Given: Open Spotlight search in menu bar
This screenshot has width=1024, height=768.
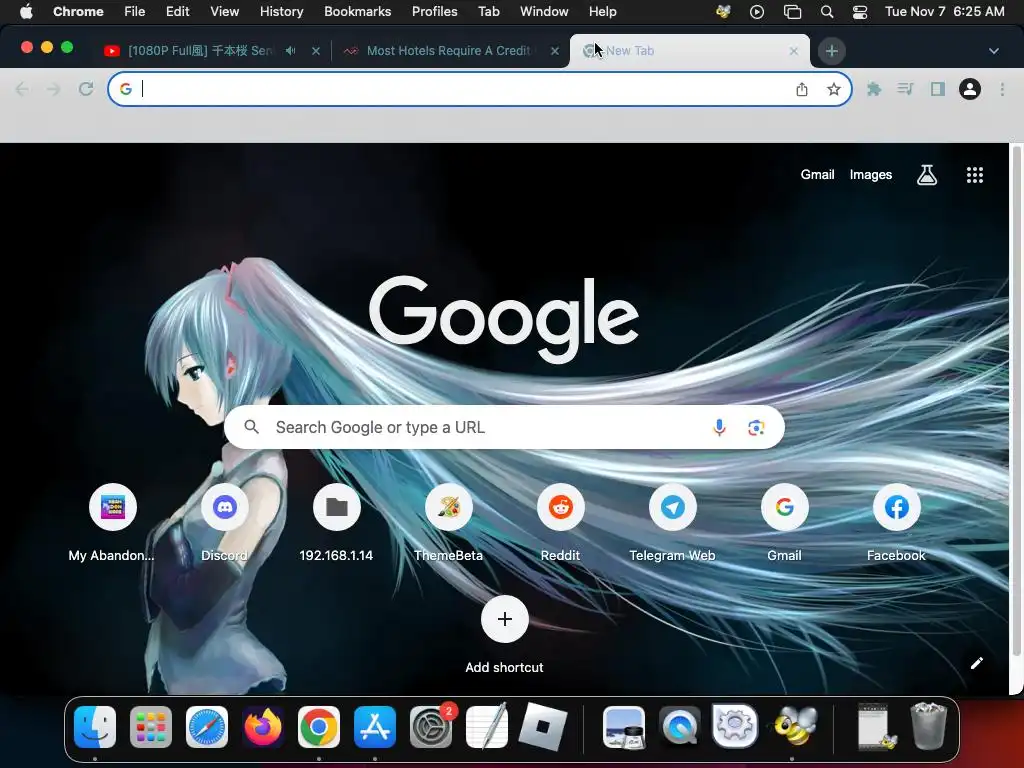Looking at the screenshot, I should [827, 12].
